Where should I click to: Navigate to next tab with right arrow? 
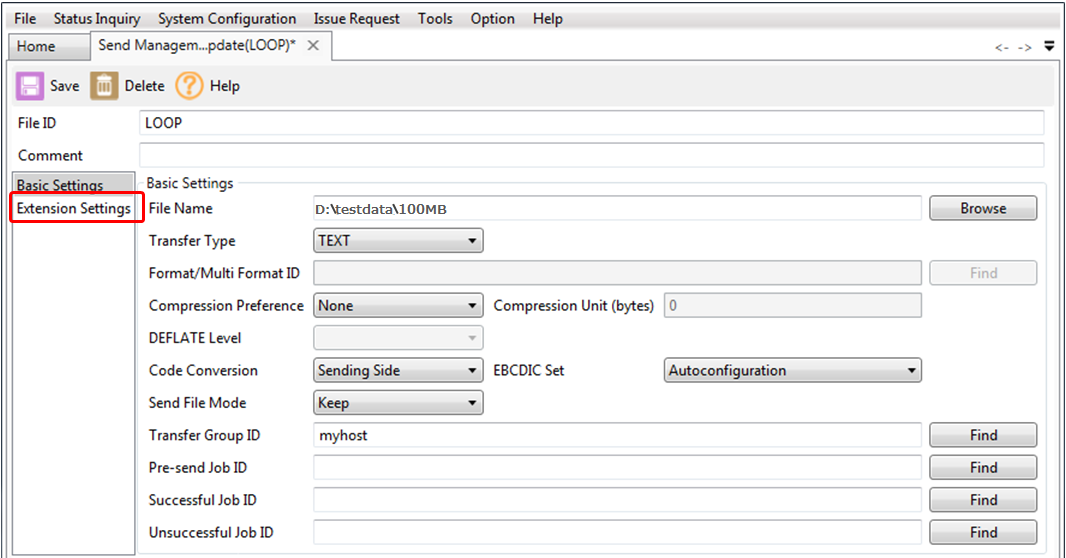[1024, 47]
